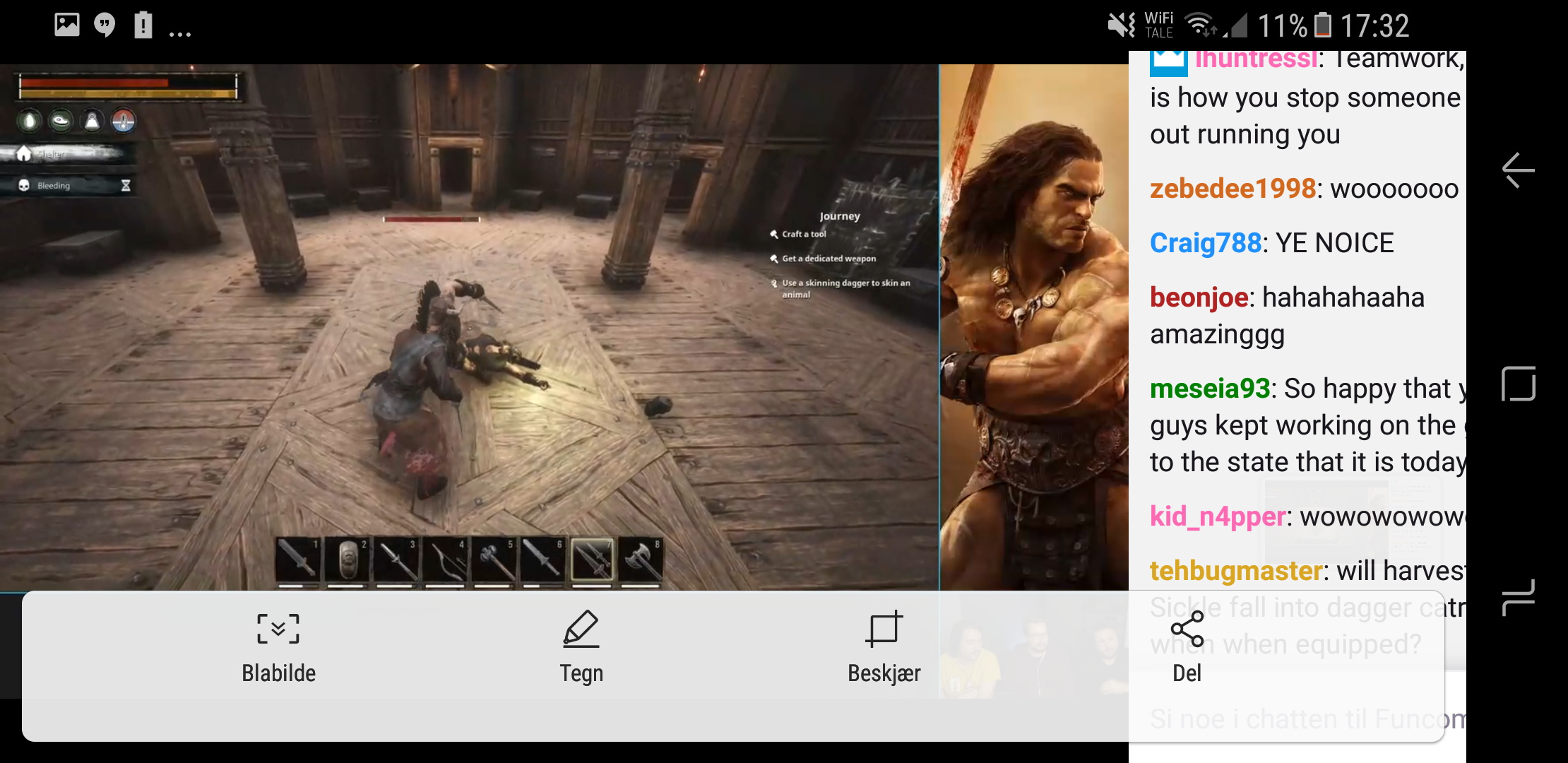Tap the battery 11% indicator

1295,25
